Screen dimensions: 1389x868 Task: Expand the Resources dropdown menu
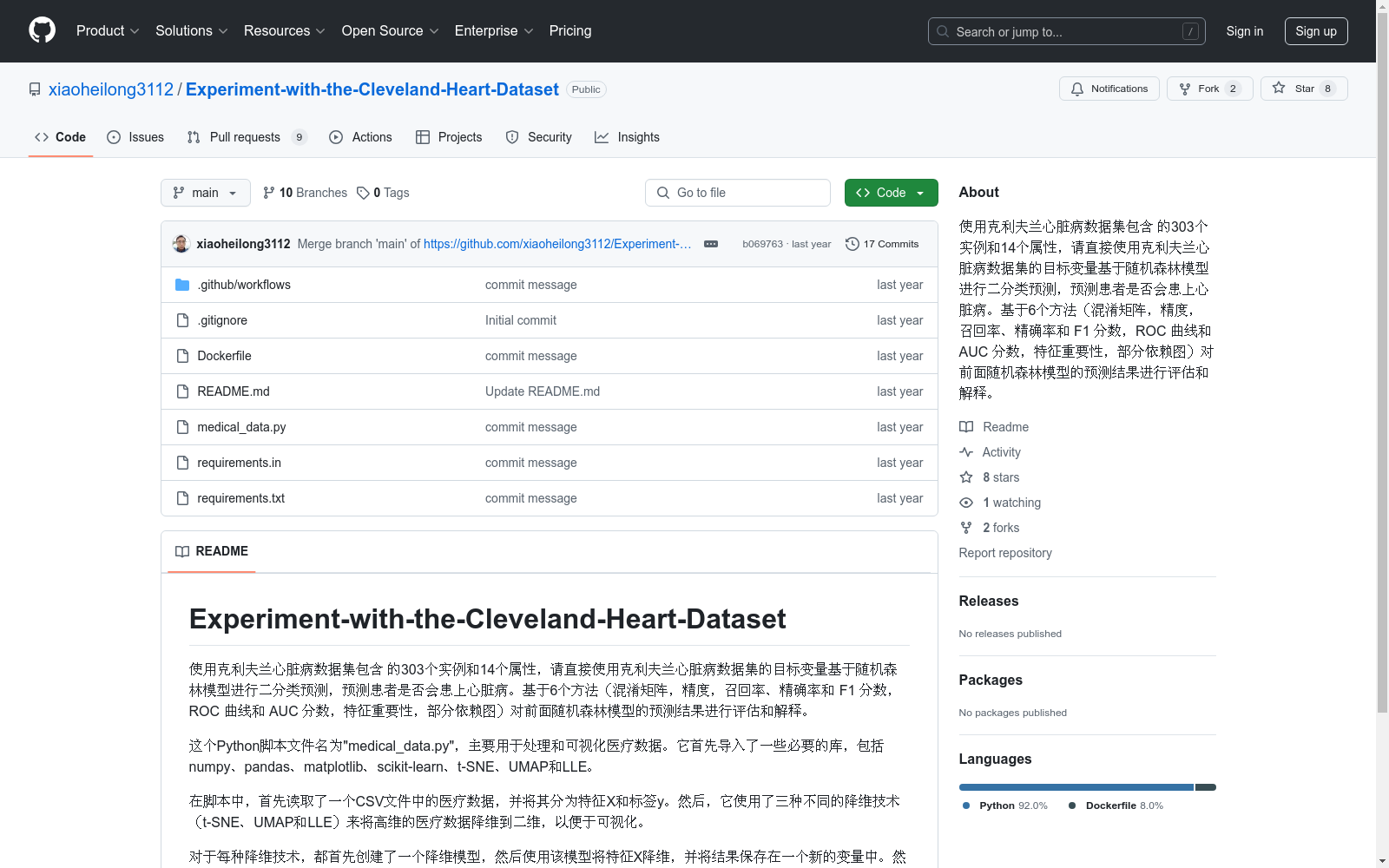click(x=285, y=30)
